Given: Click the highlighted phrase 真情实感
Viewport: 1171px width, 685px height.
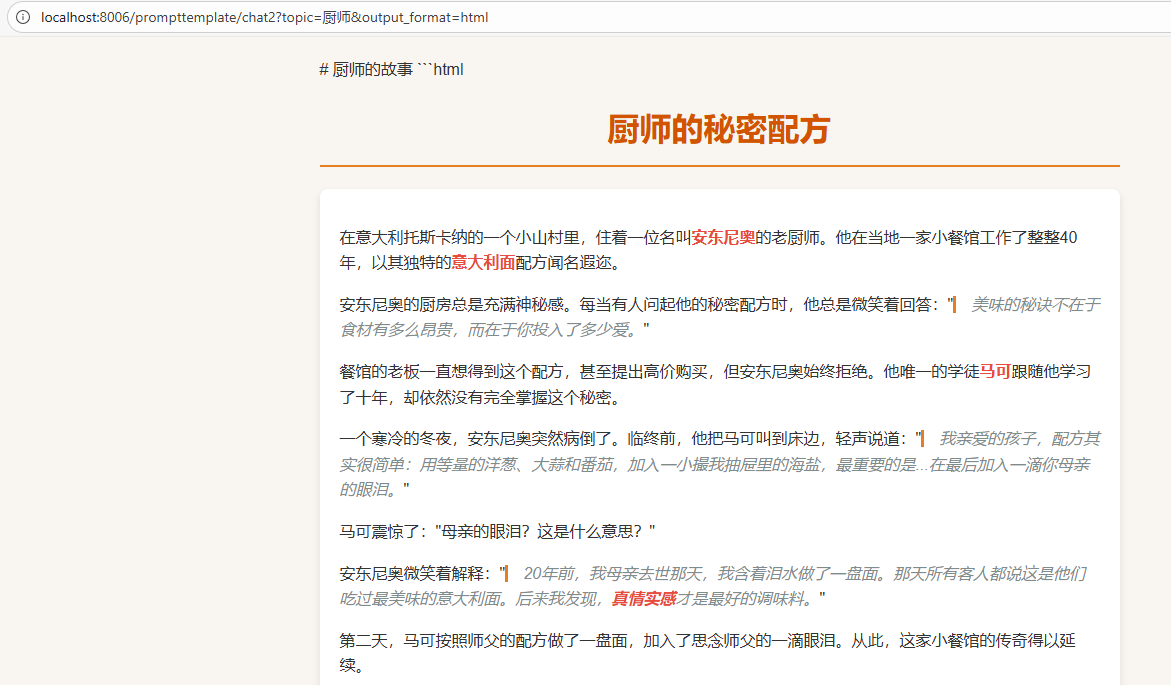Looking at the screenshot, I should click(x=644, y=598).
